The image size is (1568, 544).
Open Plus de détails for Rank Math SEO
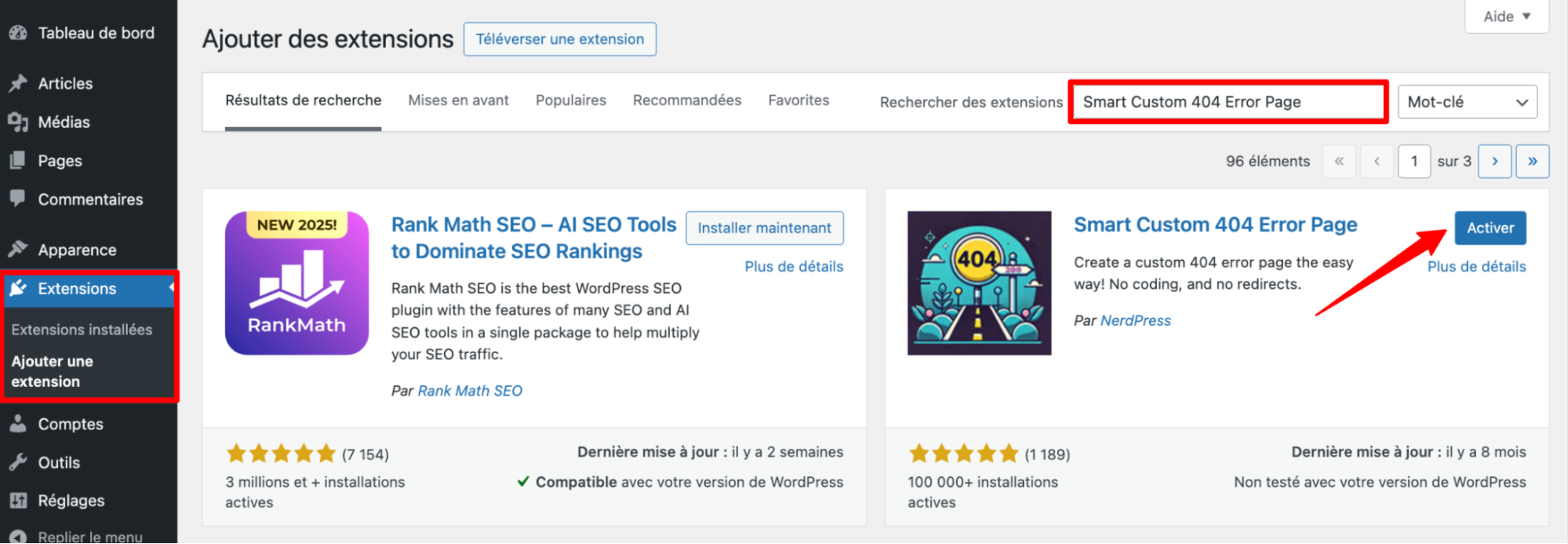(x=794, y=267)
